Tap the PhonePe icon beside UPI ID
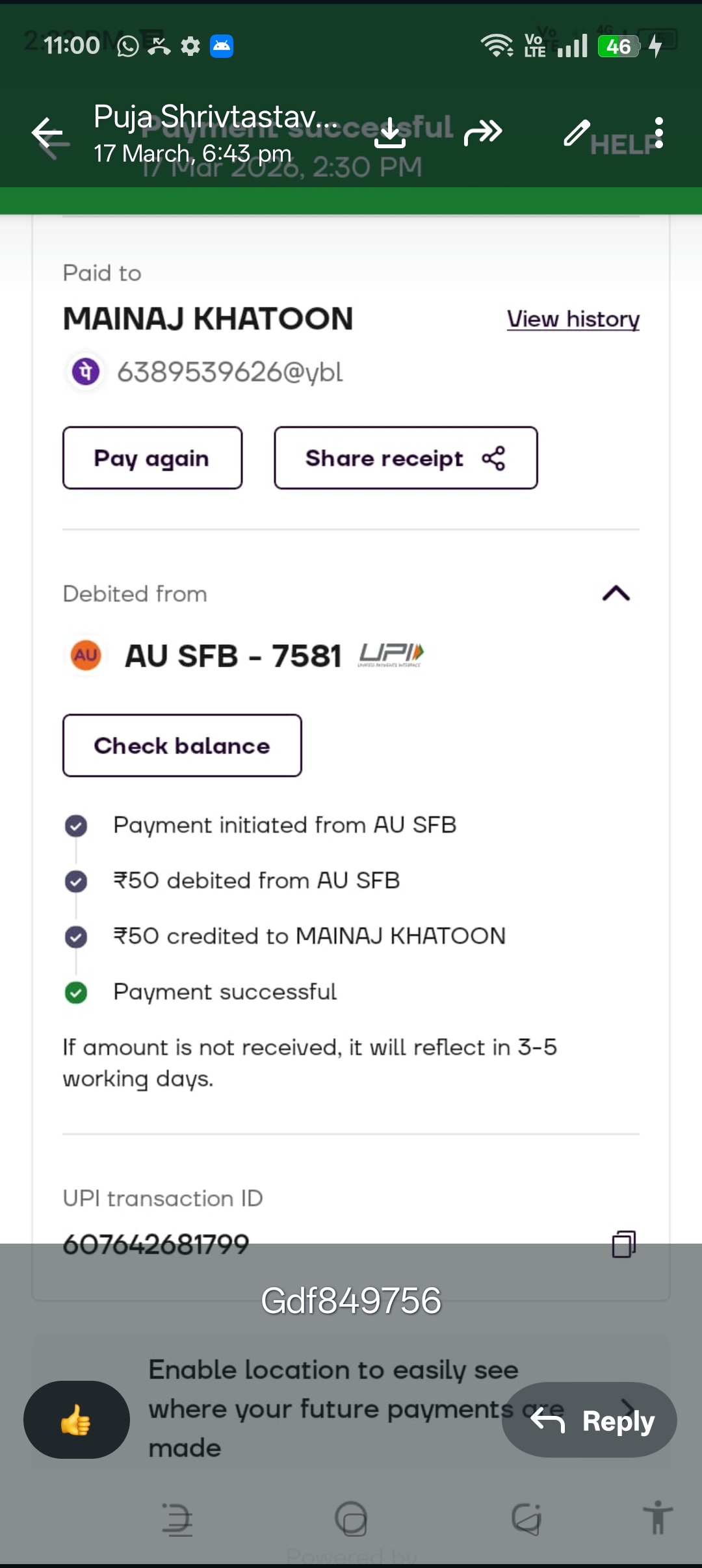 (86, 372)
